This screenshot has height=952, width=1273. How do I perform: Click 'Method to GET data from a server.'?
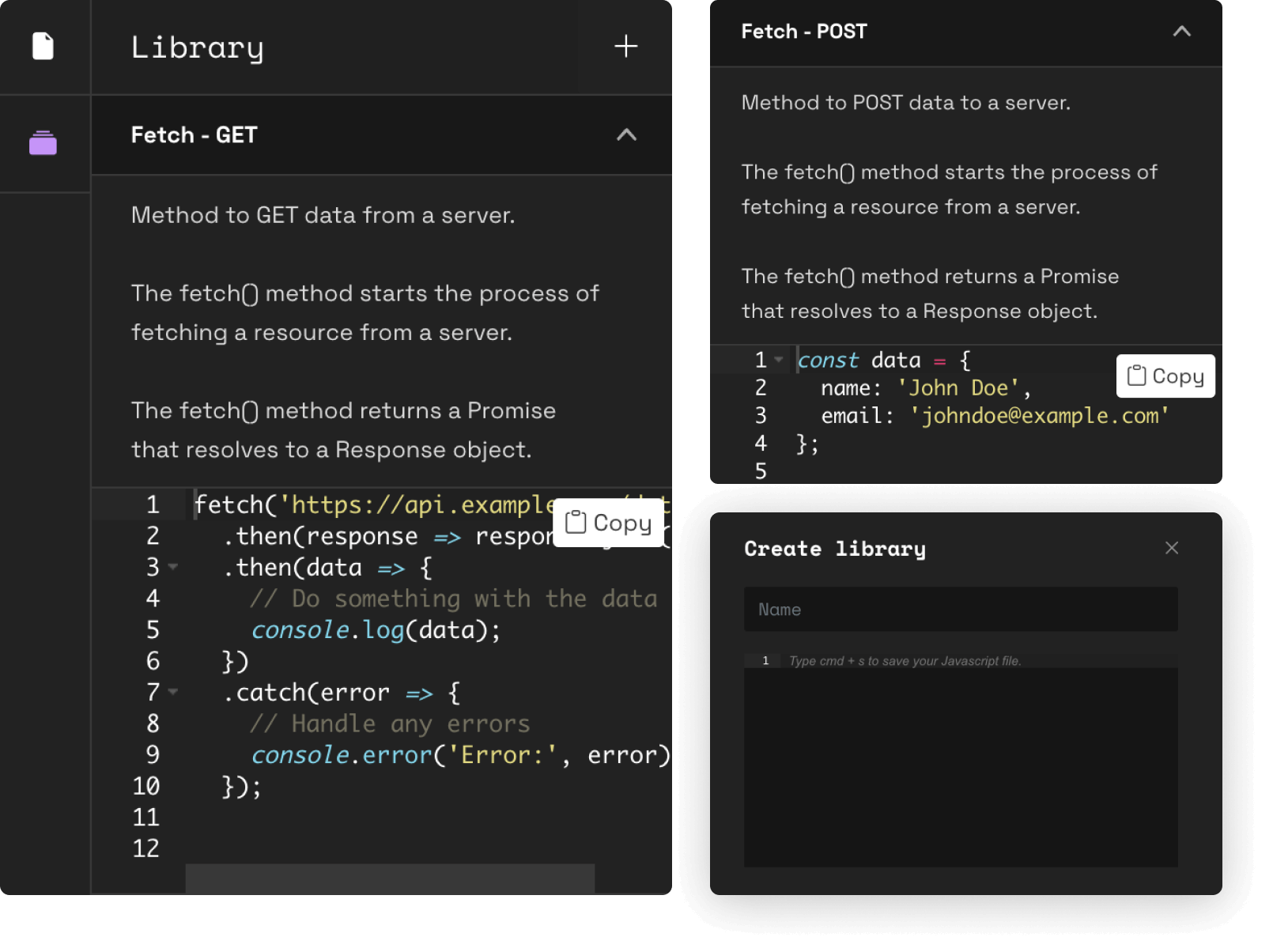[323, 215]
